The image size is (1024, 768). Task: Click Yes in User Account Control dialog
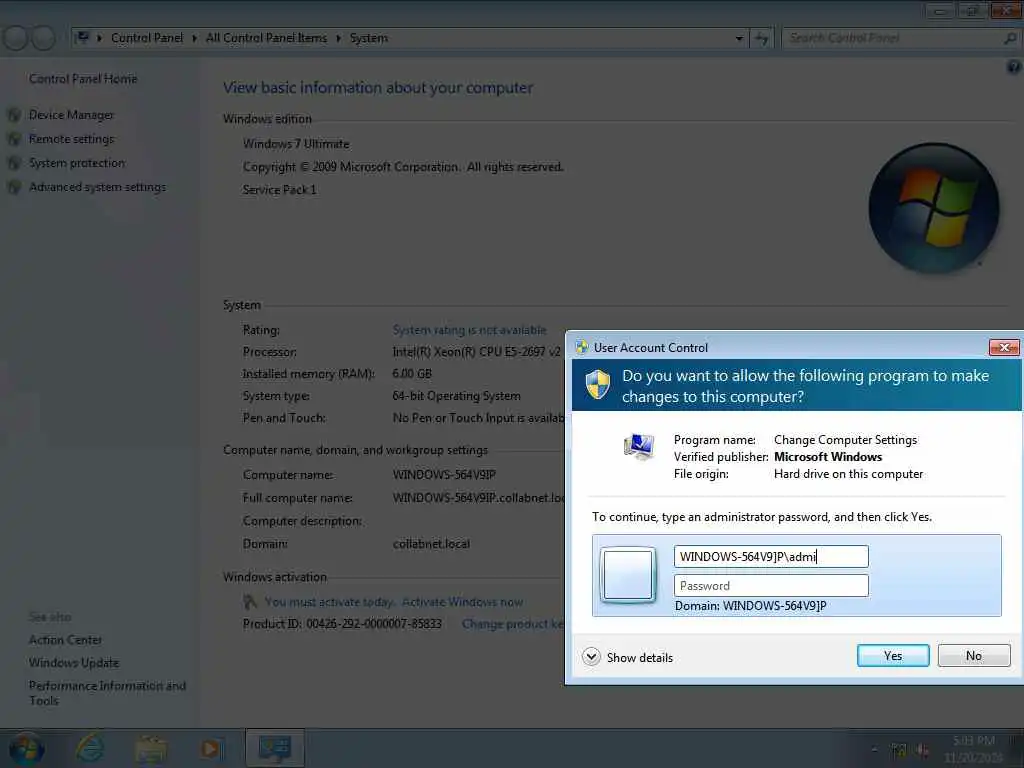(892, 656)
